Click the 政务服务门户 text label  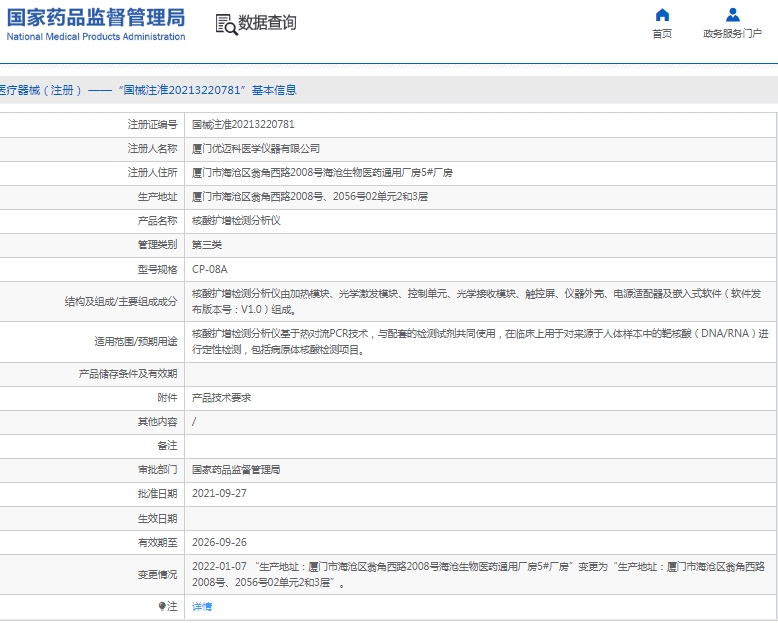[732, 34]
